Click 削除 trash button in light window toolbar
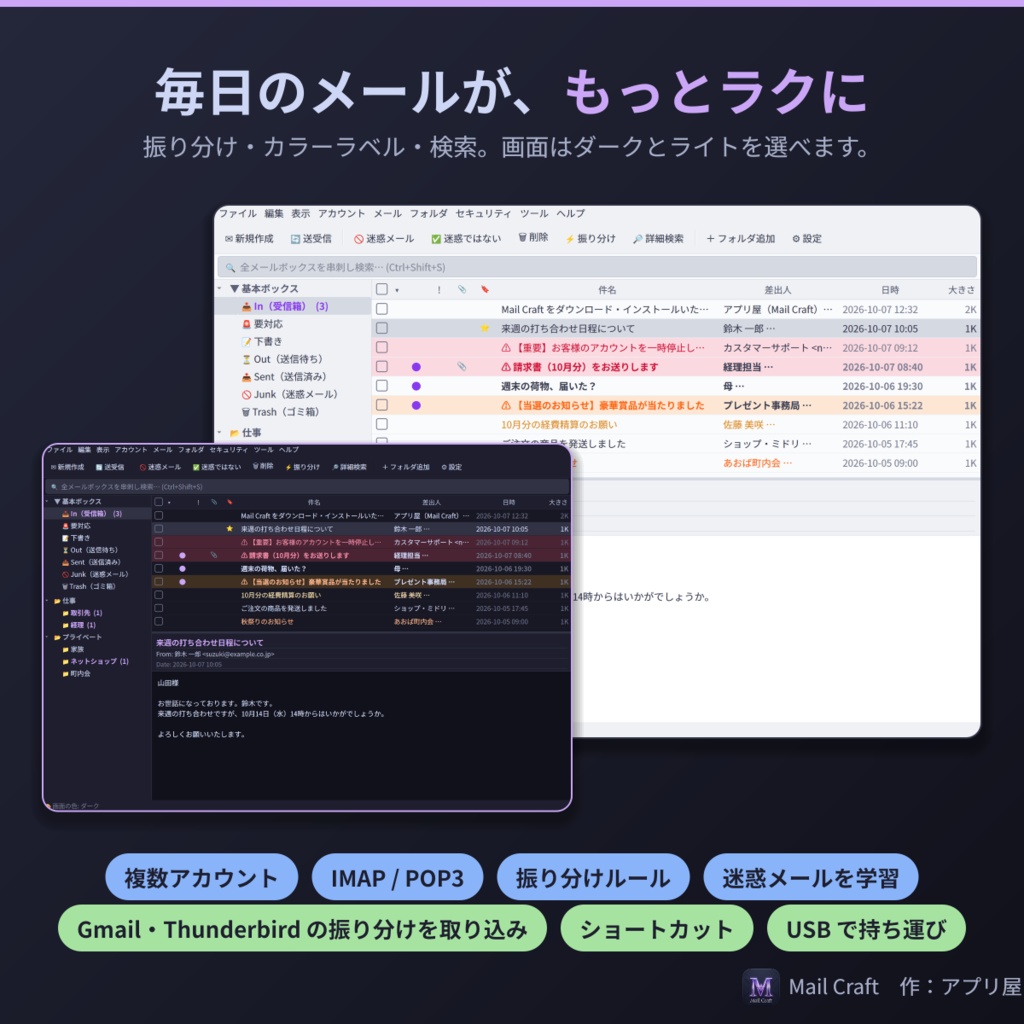Viewport: 1024px width, 1024px height. pyautogui.click(x=533, y=238)
